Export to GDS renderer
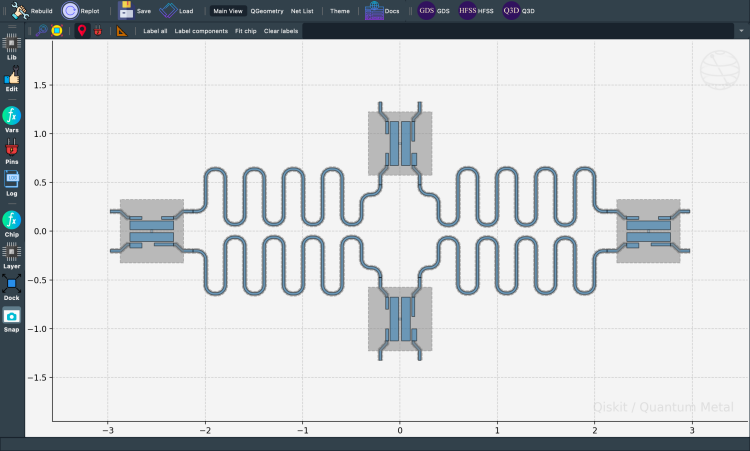Image resolution: width=750 pixels, height=451 pixels. [434, 11]
